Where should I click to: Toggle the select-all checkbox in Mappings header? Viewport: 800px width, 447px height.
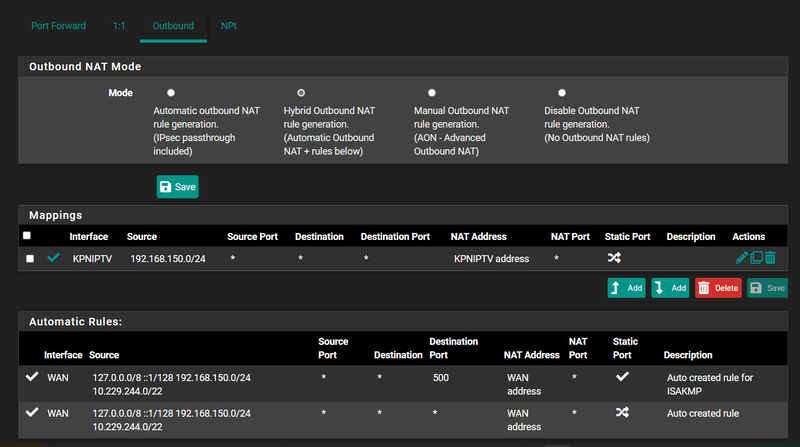click(27, 236)
